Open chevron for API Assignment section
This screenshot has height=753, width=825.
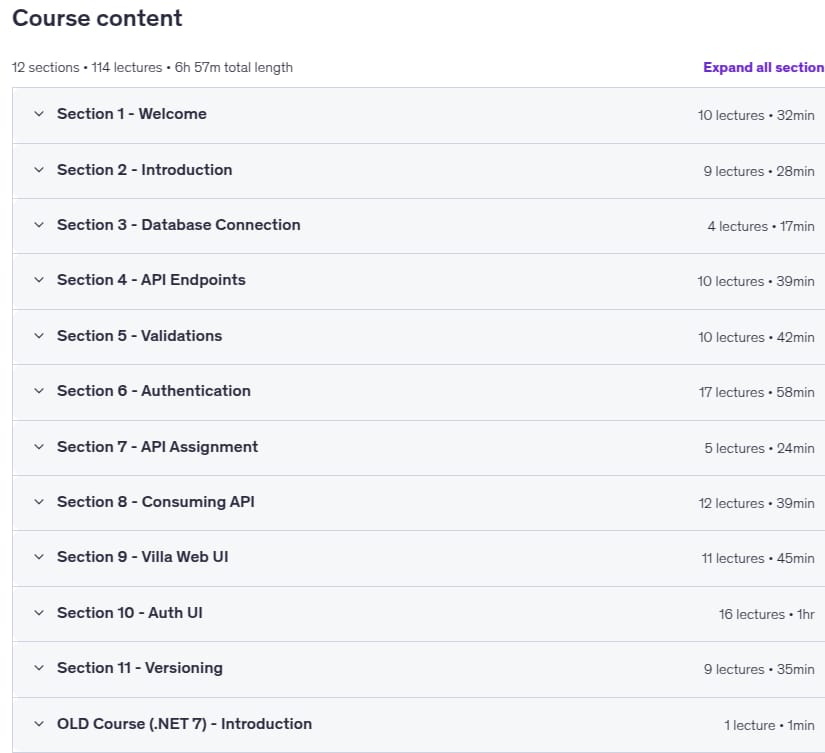39,447
